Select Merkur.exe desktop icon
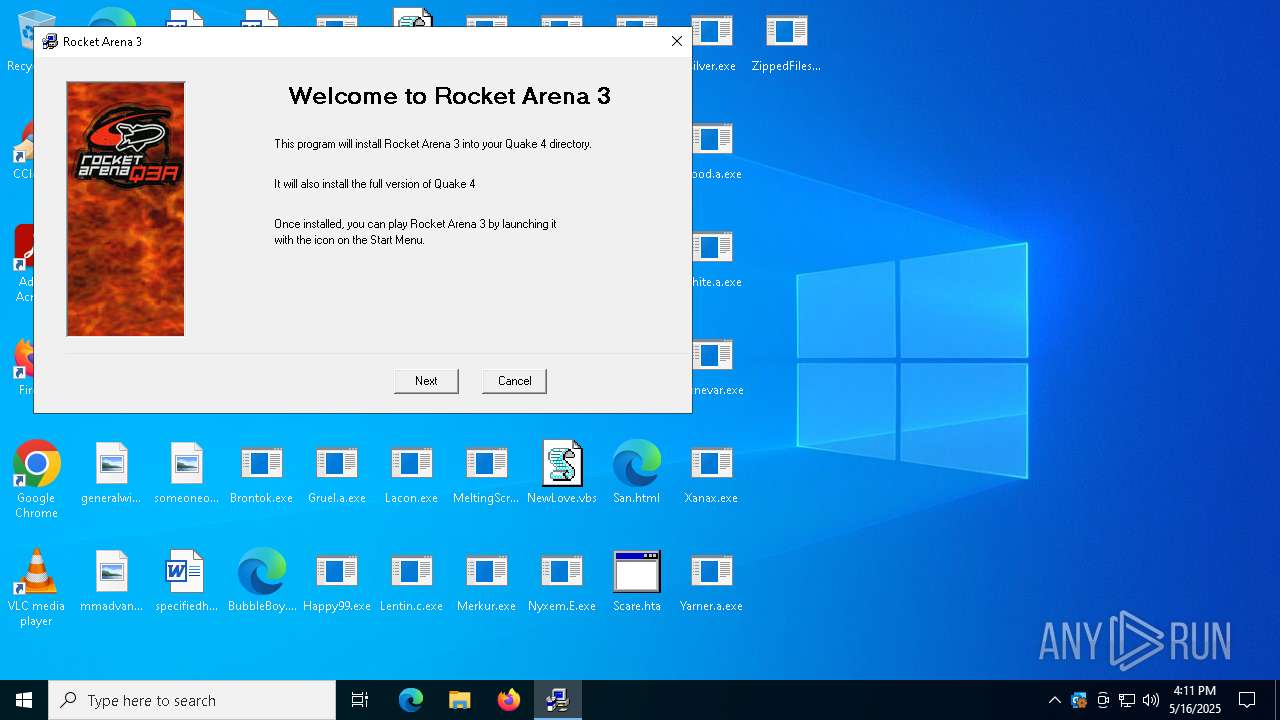1280x720 pixels. (x=486, y=581)
